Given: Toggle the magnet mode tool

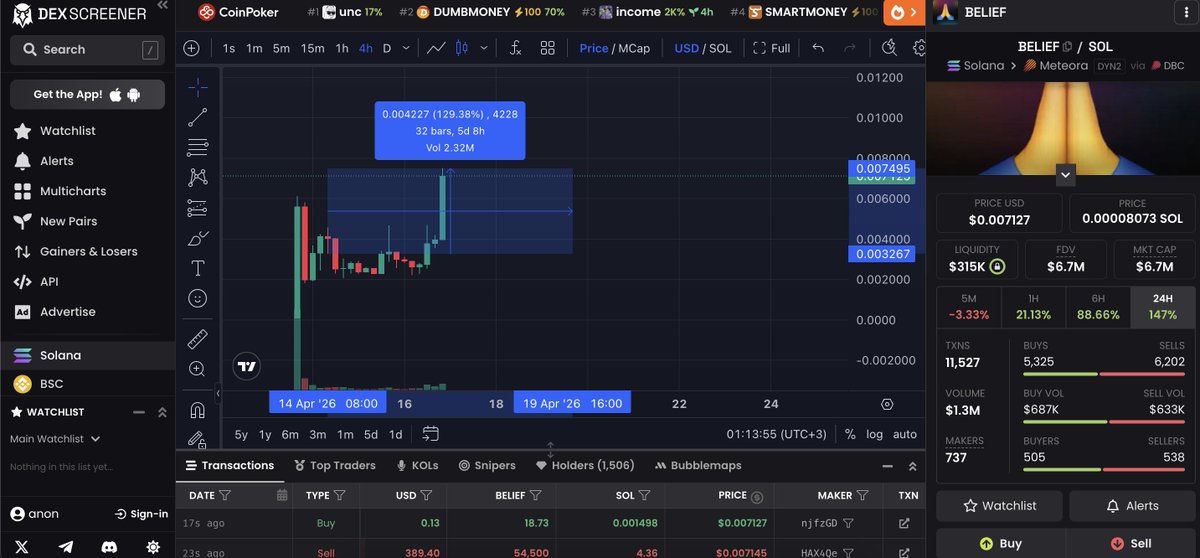Looking at the screenshot, I should 197,409.
